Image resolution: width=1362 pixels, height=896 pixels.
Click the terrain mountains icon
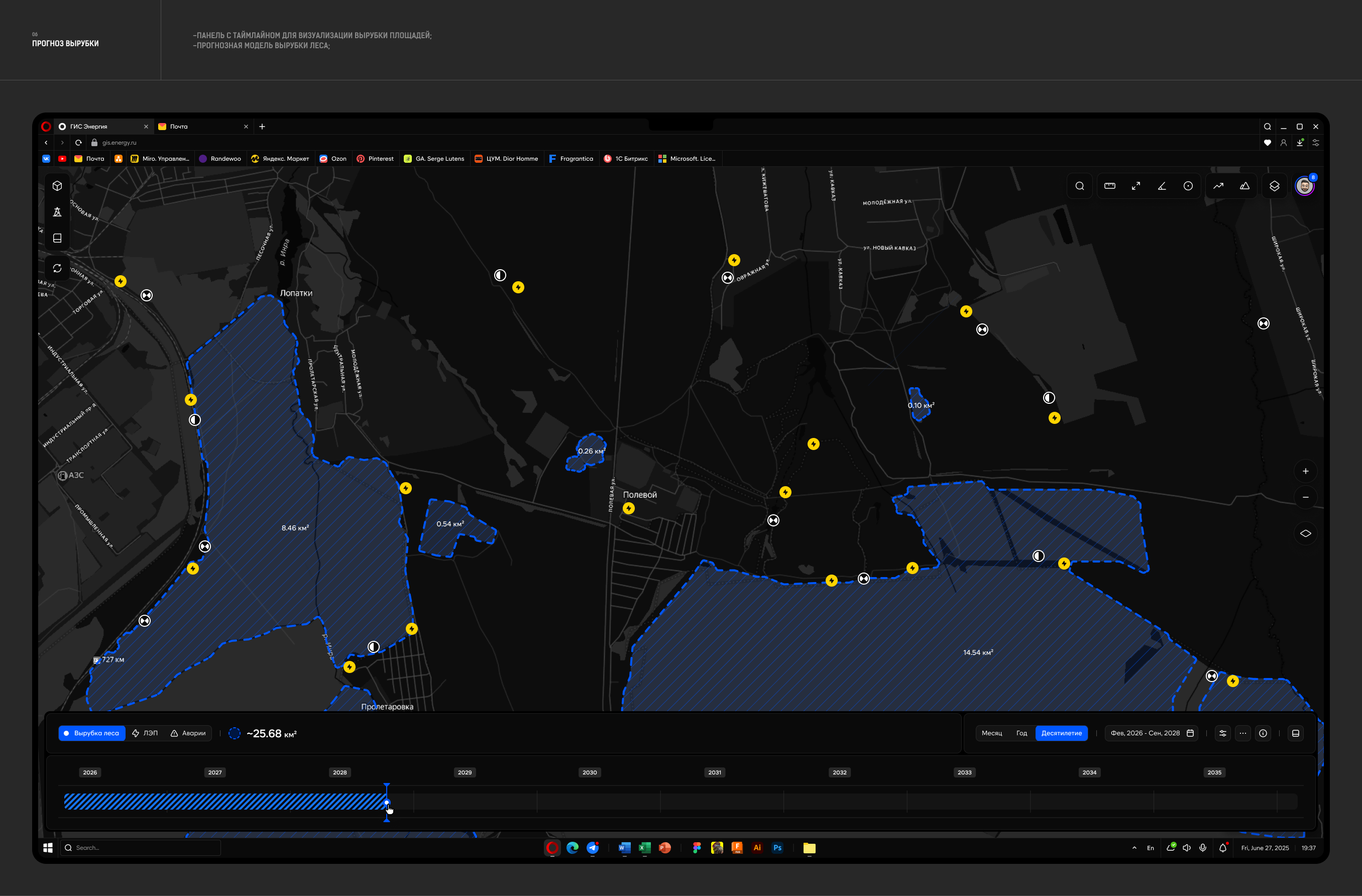coord(1244,186)
